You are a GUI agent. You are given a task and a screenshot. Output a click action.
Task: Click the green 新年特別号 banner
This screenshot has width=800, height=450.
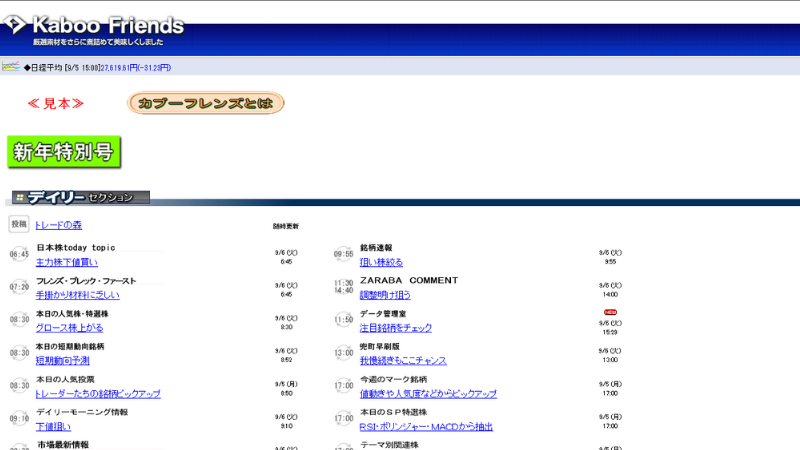coord(64,152)
